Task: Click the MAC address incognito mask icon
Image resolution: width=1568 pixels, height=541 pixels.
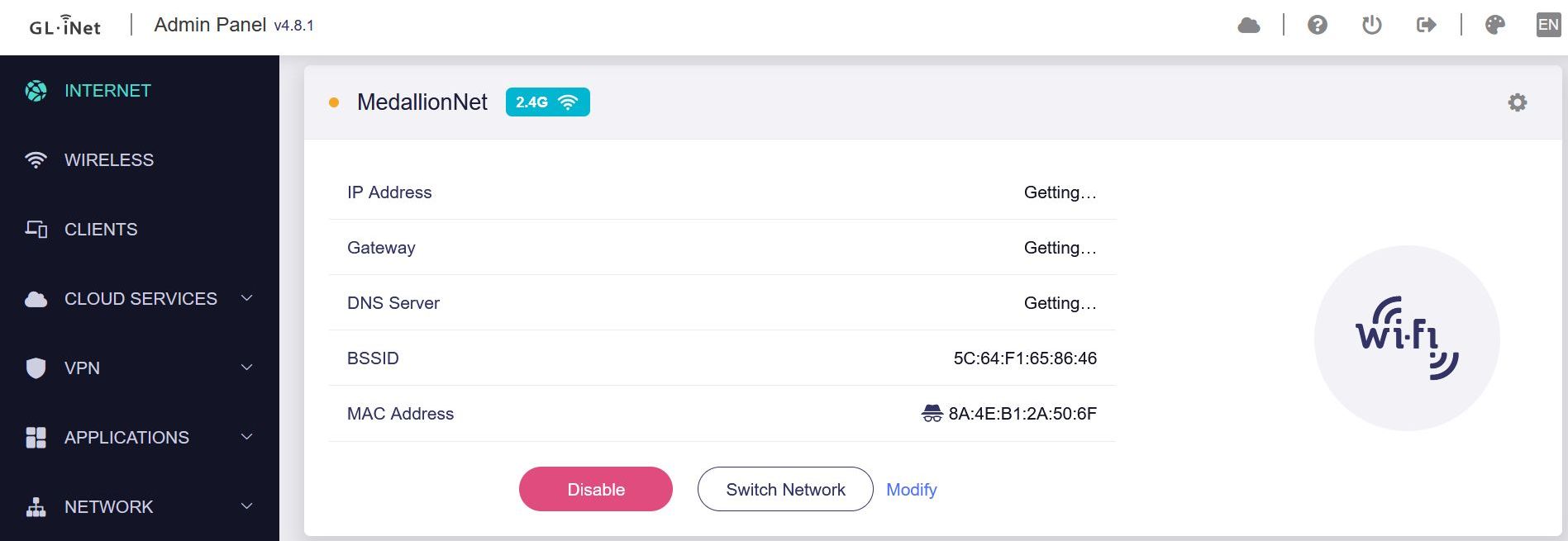Action: (932, 414)
